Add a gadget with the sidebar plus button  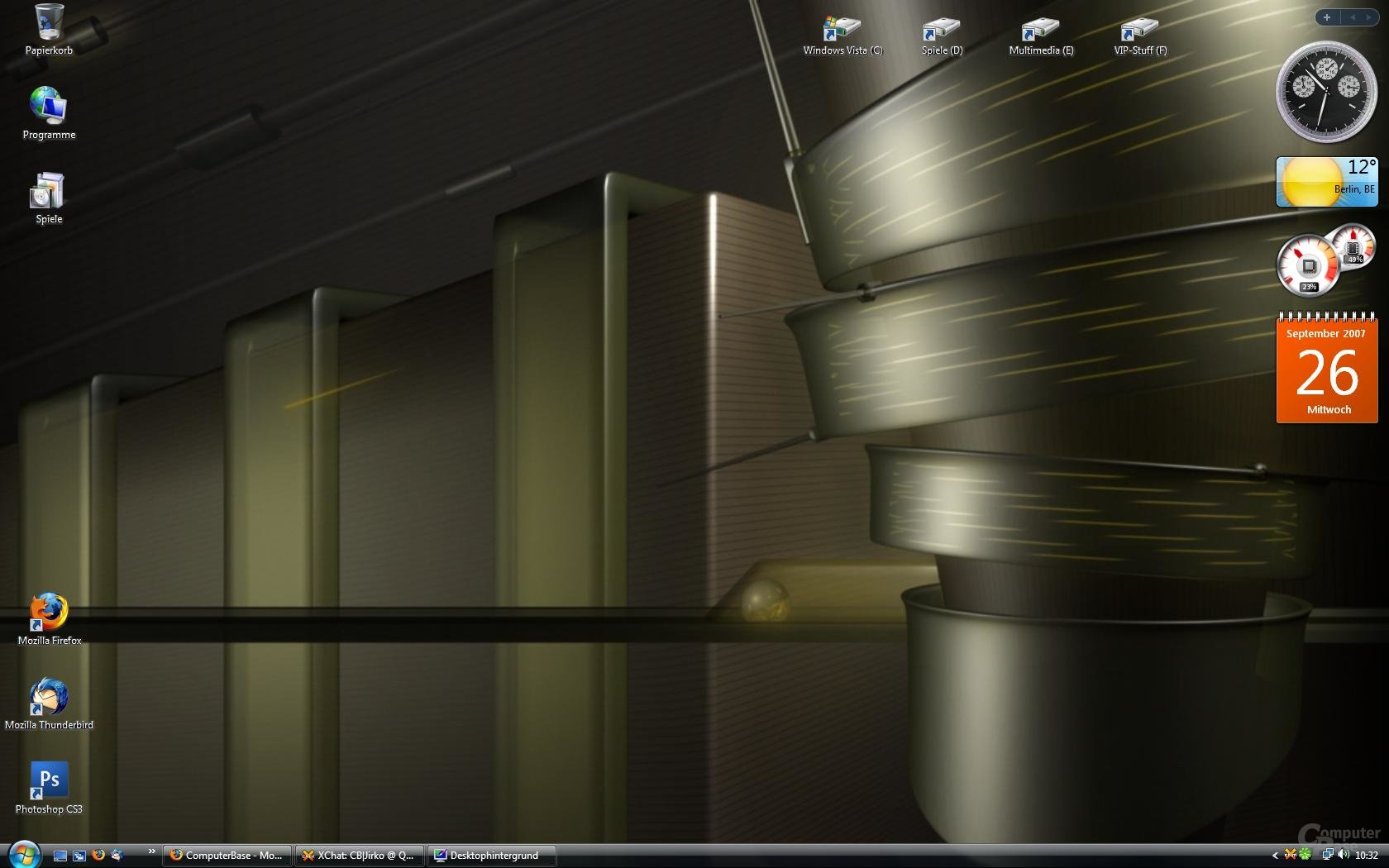1327,17
